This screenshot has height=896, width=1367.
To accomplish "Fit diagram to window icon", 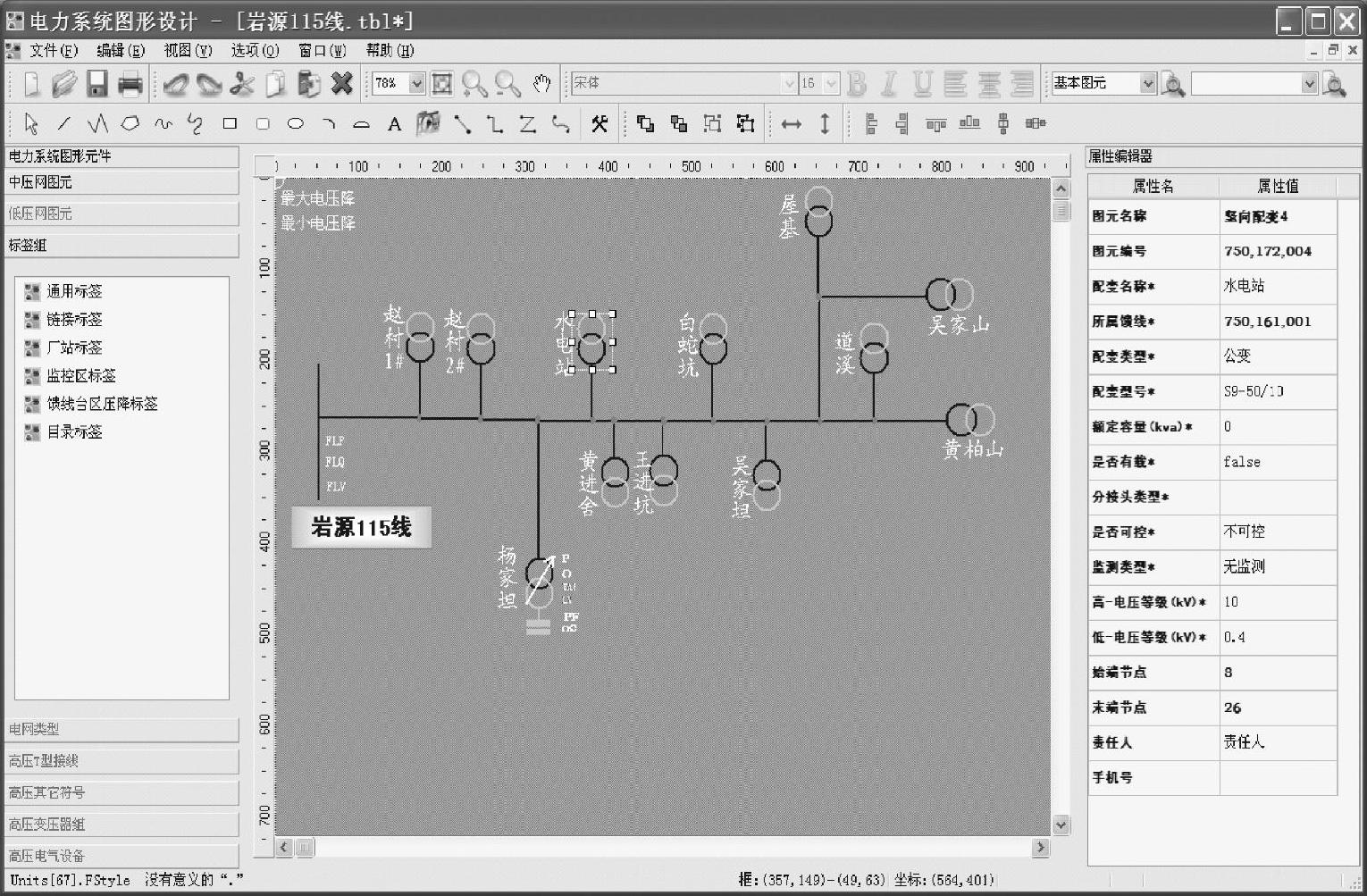I will click(x=441, y=84).
